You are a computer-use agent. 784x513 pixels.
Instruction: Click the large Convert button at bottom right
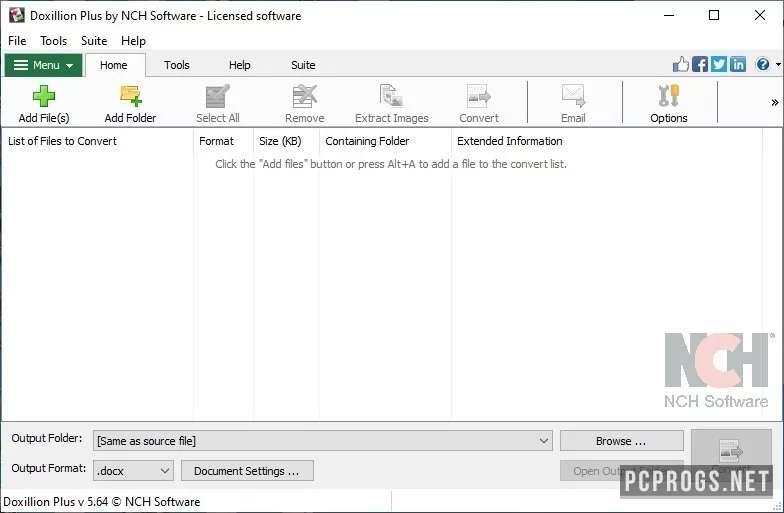pyautogui.click(x=731, y=455)
